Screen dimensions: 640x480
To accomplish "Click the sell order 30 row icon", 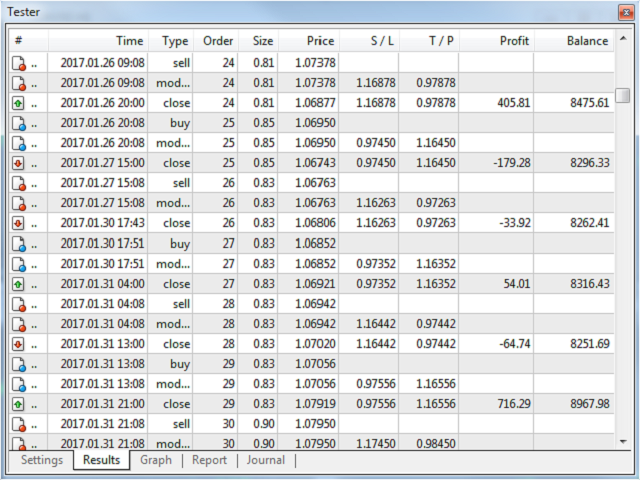I will 19,423.
